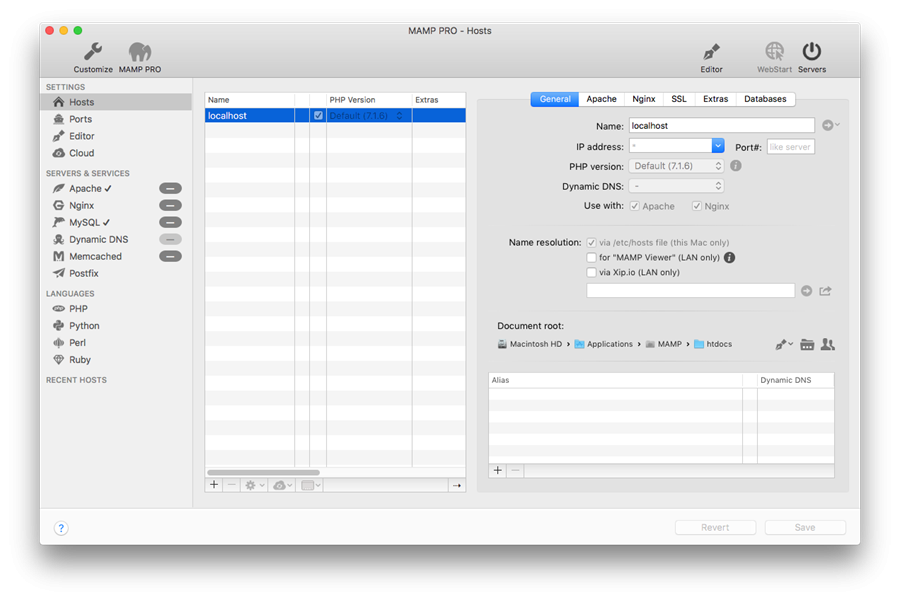
Task: Select Postfix in the sidebar
Action: (x=84, y=273)
